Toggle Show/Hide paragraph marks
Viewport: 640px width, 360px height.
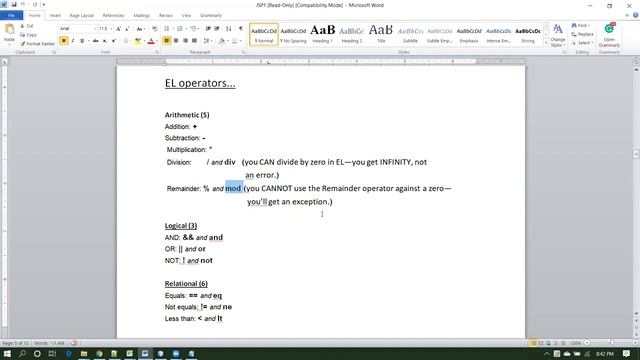240,29
